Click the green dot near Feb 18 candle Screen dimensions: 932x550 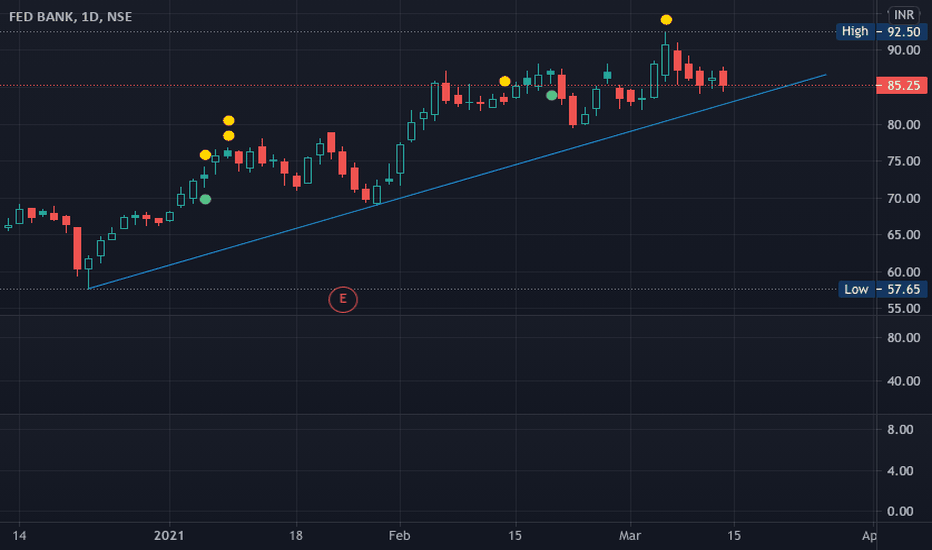point(552,95)
